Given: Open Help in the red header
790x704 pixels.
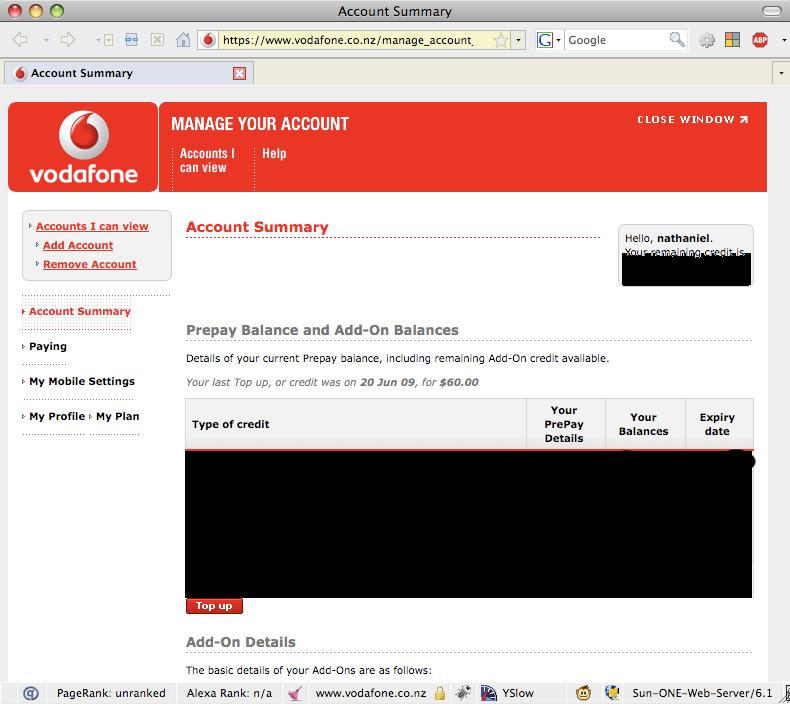Looking at the screenshot, I should (274, 153).
